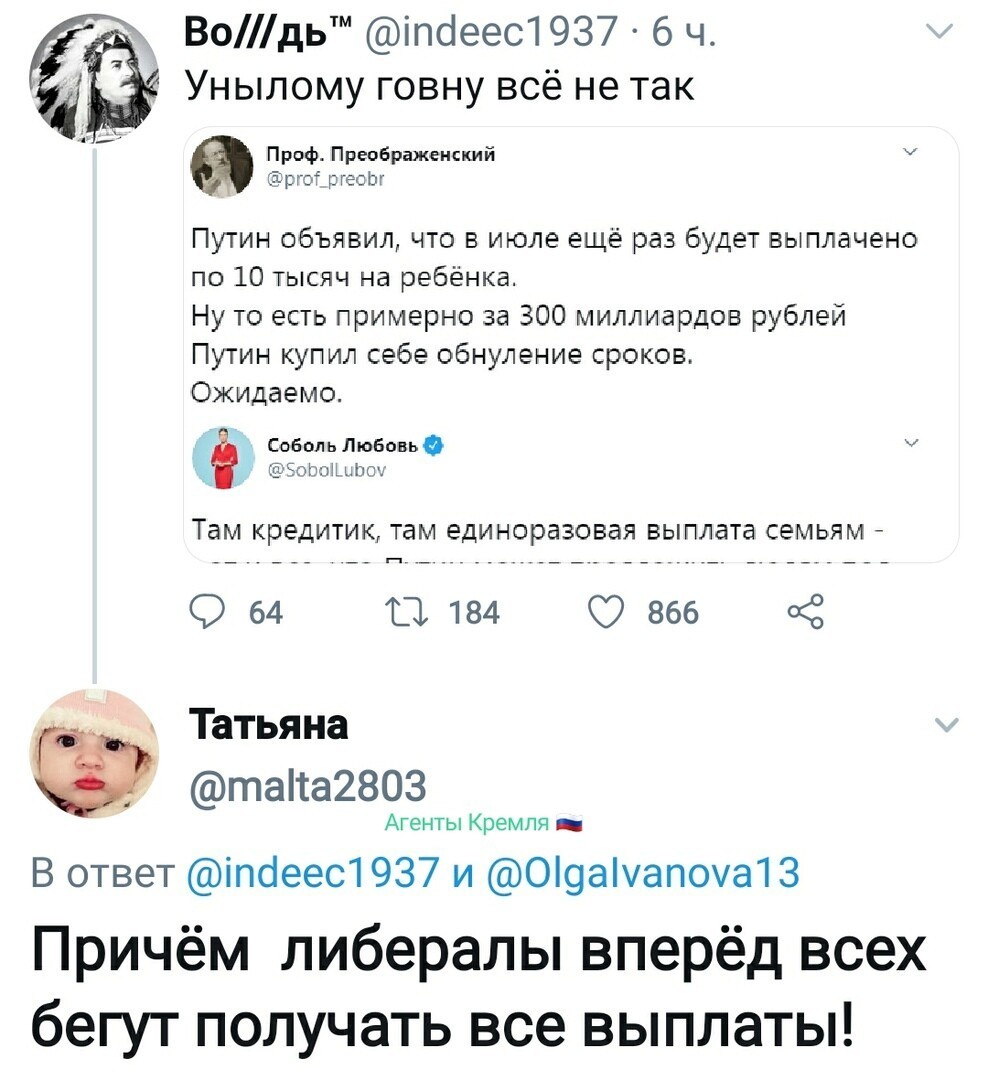Click the Агенты Кремля label with flag
Image resolution: width=988 pixels, height=1080 pixels.
pos(484,822)
